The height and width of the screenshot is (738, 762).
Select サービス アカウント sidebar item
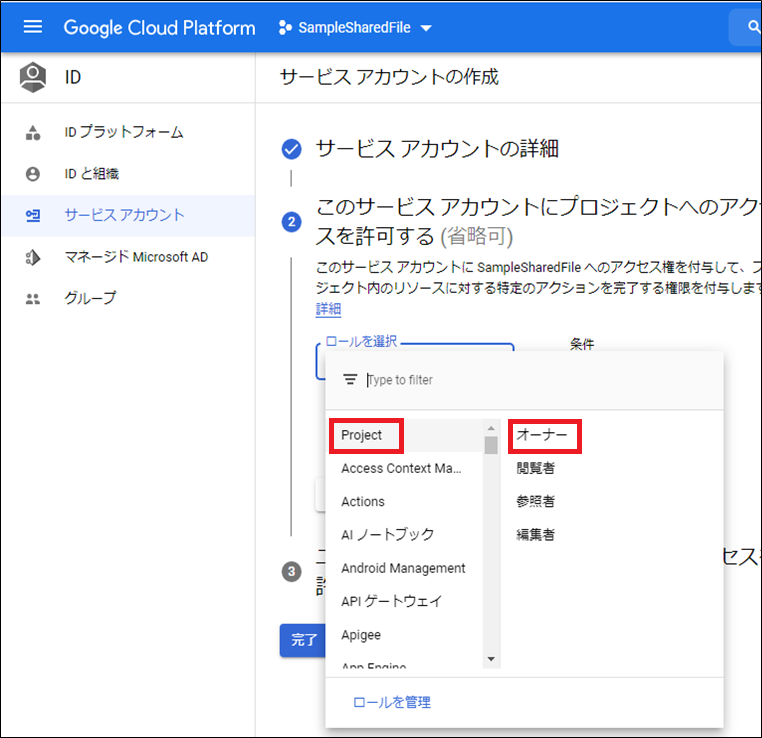(128, 216)
